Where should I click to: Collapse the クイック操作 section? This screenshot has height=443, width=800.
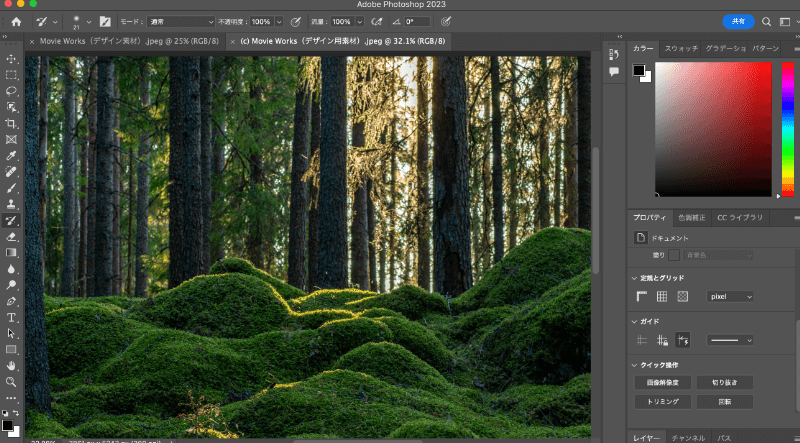pos(635,364)
